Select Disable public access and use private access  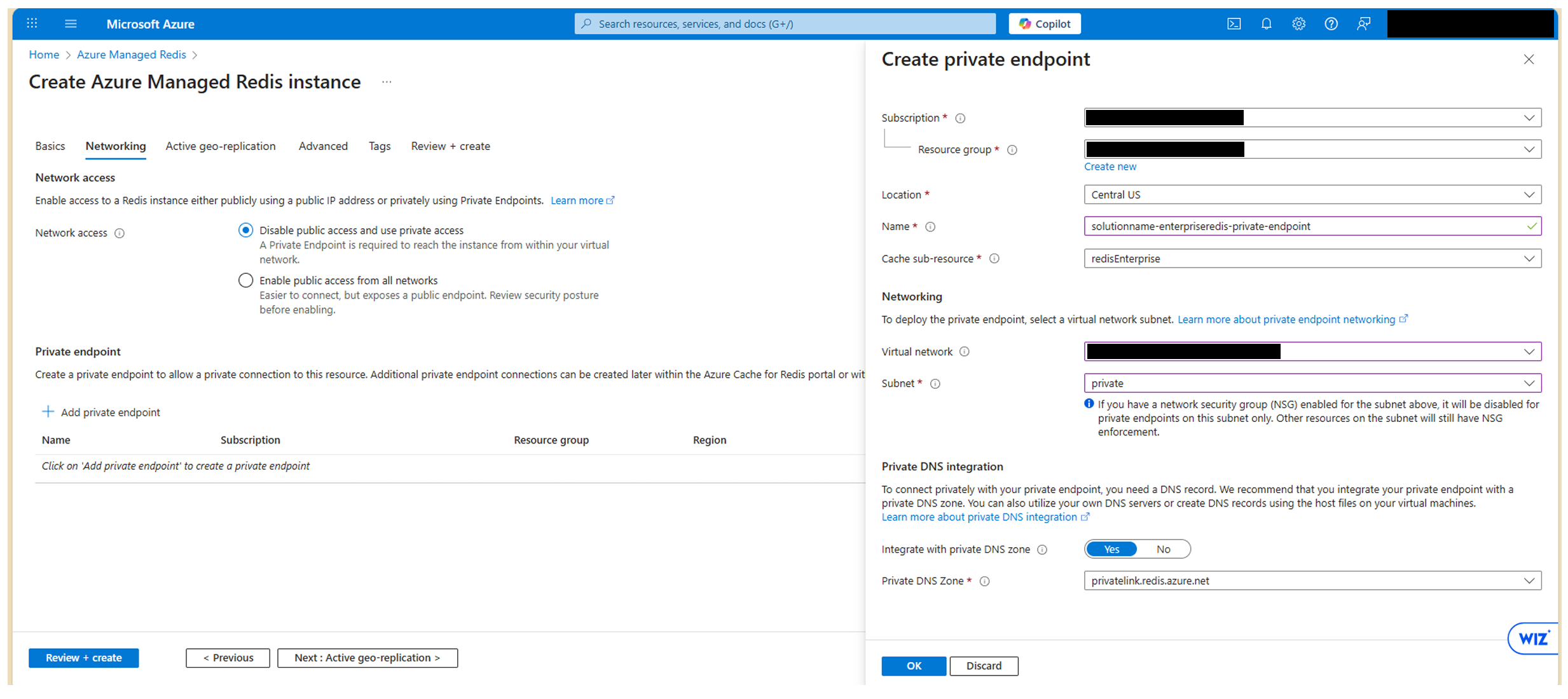[245, 230]
